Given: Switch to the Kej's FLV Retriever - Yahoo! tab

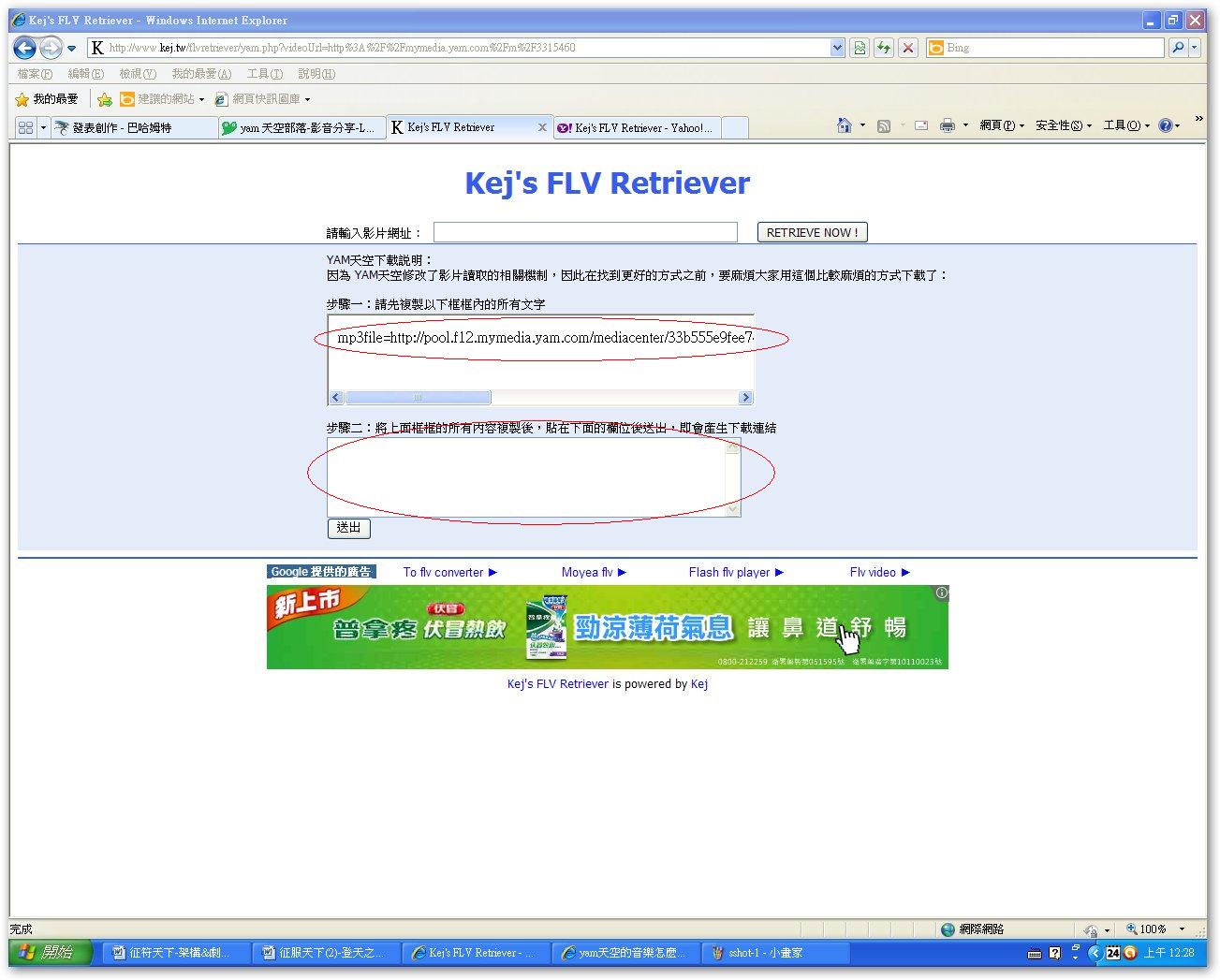Looking at the screenshot, I should coord(635,127).
